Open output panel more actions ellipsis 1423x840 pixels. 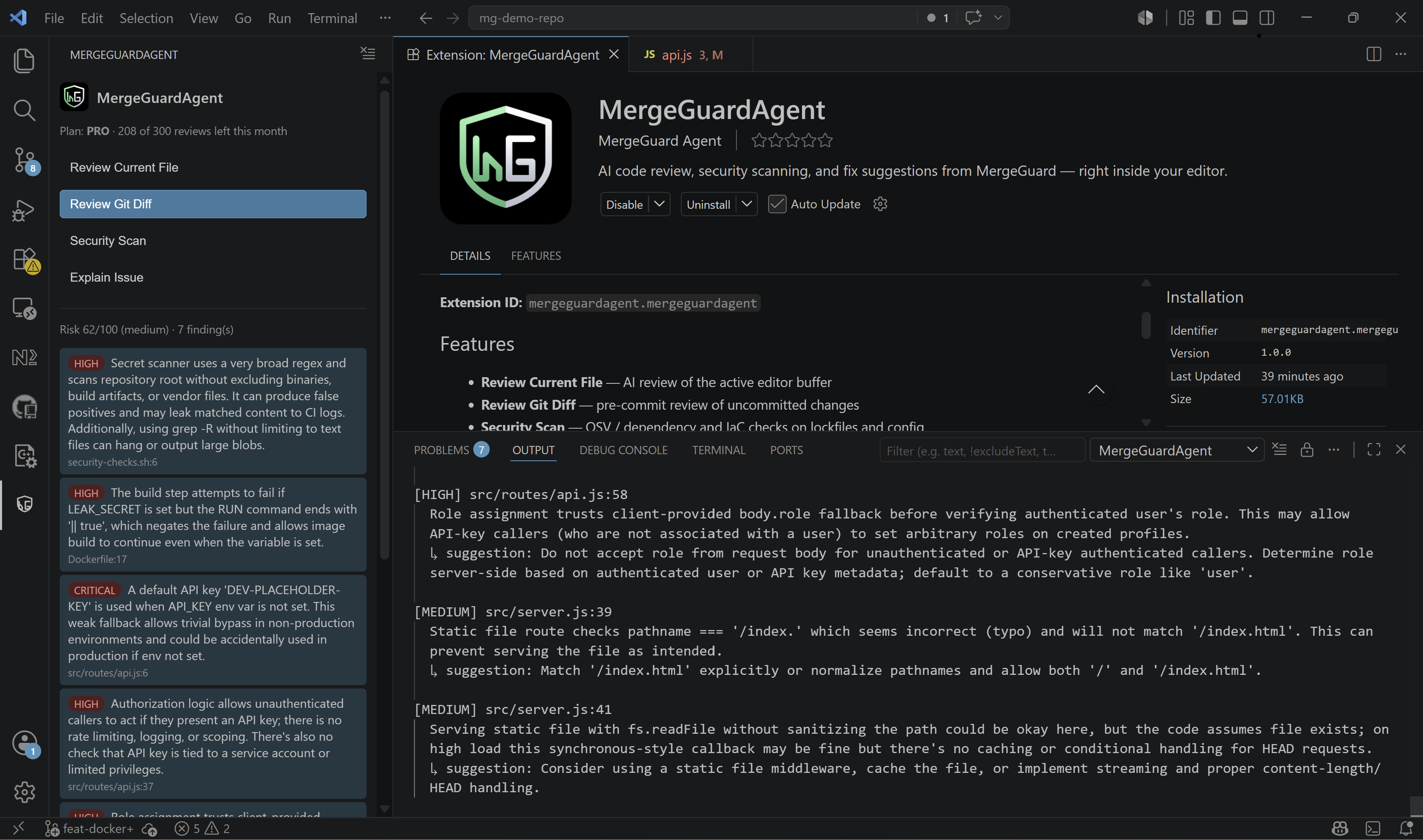pos(1334,450)
